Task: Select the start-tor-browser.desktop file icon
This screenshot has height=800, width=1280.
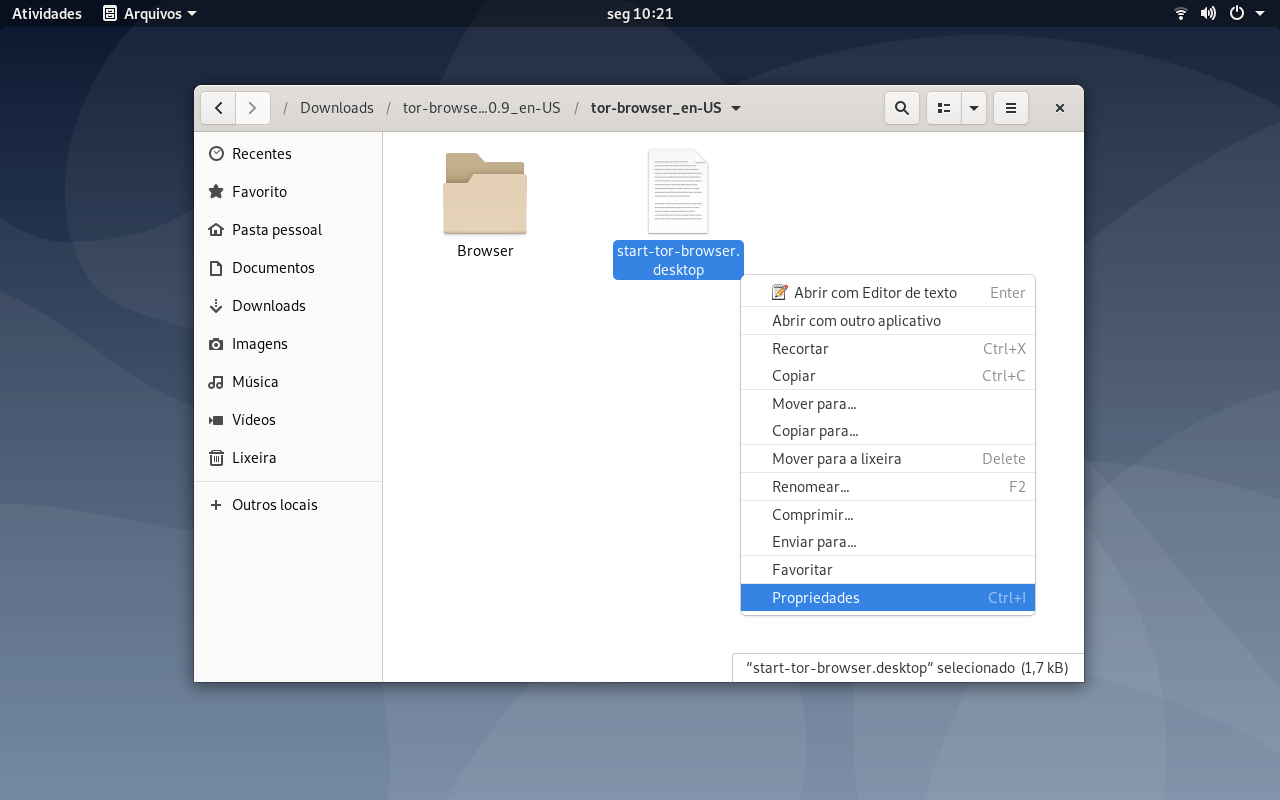Action: tap(678, 191)
